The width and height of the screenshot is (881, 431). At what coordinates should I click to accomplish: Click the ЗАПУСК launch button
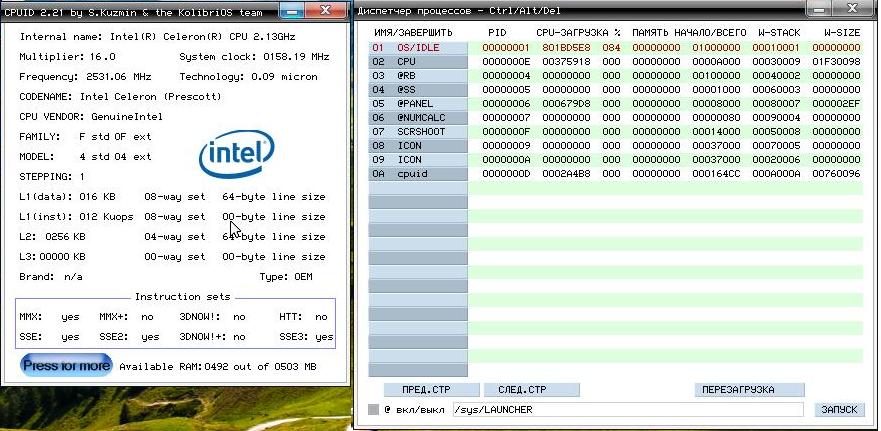pyautogui.click(x=837, y=410)
